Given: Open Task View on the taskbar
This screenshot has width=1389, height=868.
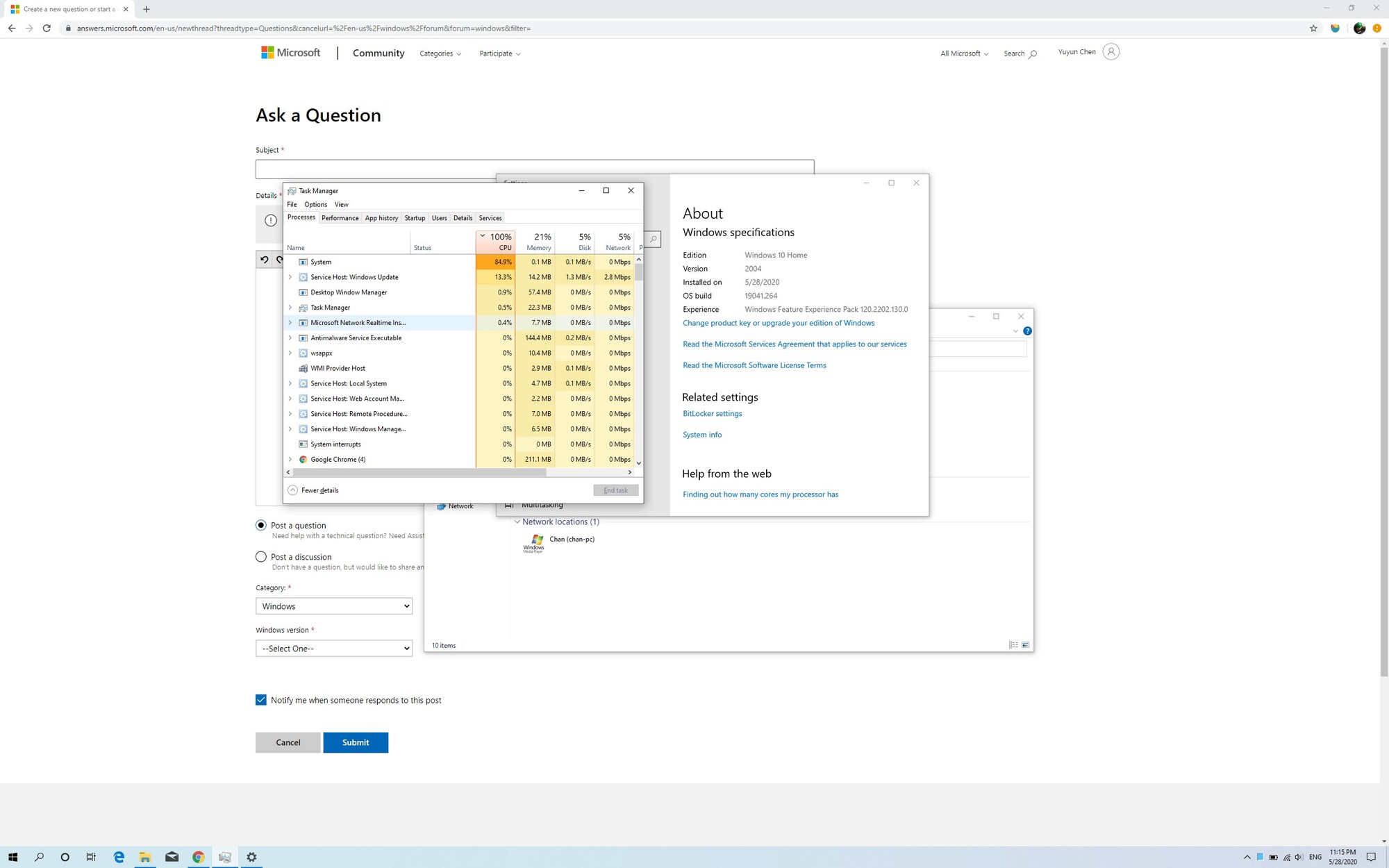Looking at the screenshot, I should click(x=91, y=857).
